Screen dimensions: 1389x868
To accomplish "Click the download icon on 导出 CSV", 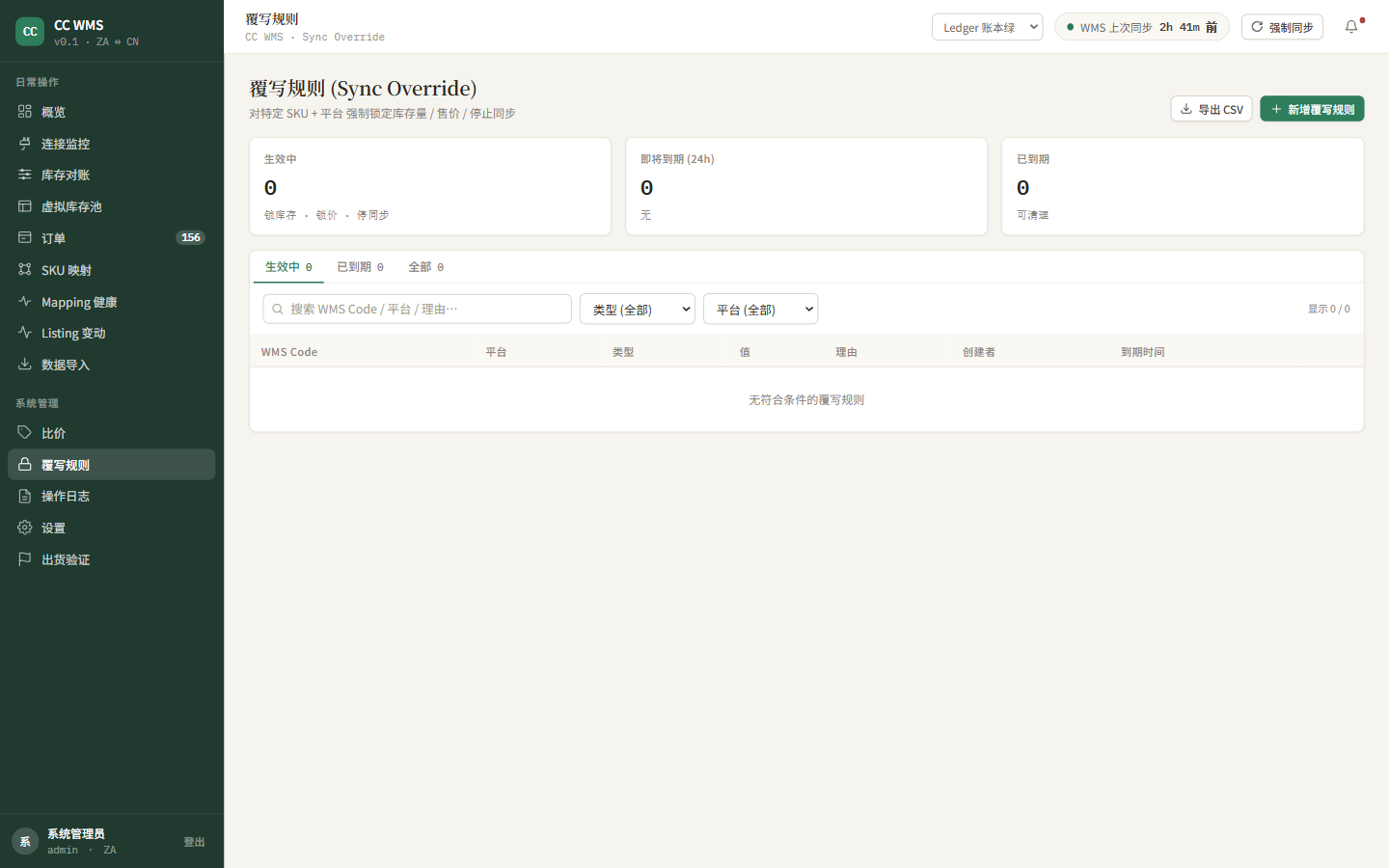I will 1186,109.
